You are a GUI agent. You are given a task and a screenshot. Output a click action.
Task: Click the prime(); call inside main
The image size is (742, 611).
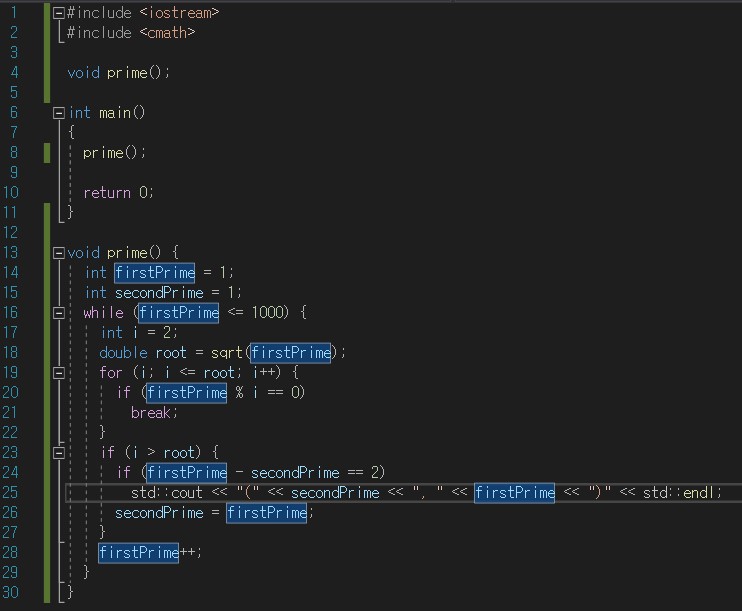click(x=115, y=153)
